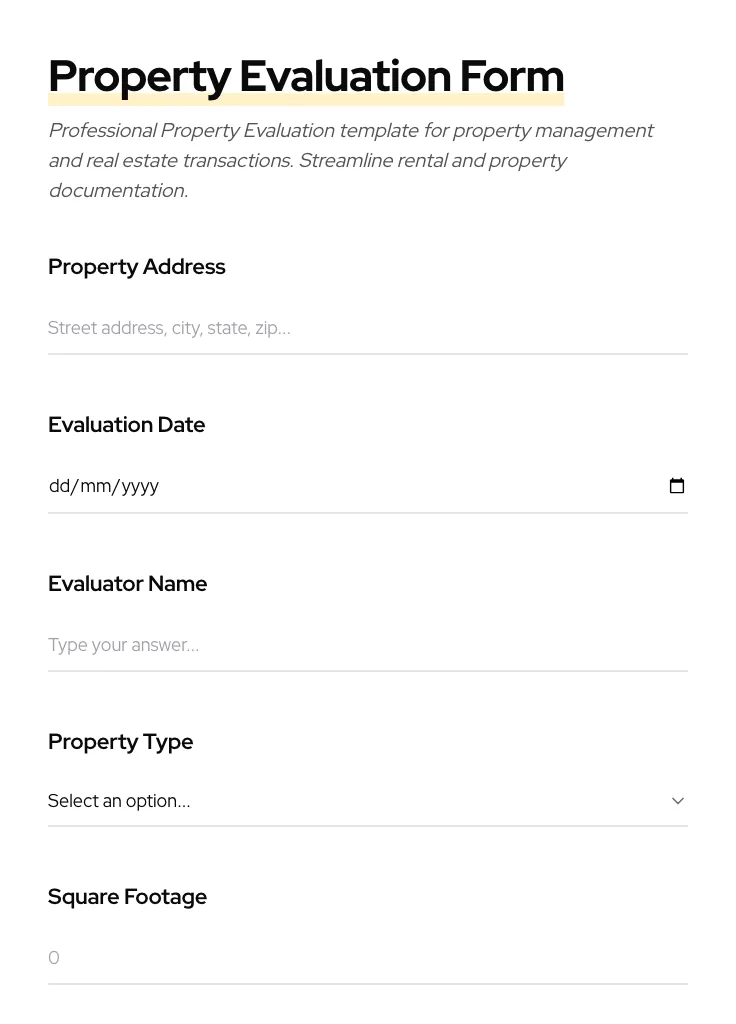This screenshot has height=1024, width=736.
Task: Click the Evaluator Name heading
Action: pos(127,583)
